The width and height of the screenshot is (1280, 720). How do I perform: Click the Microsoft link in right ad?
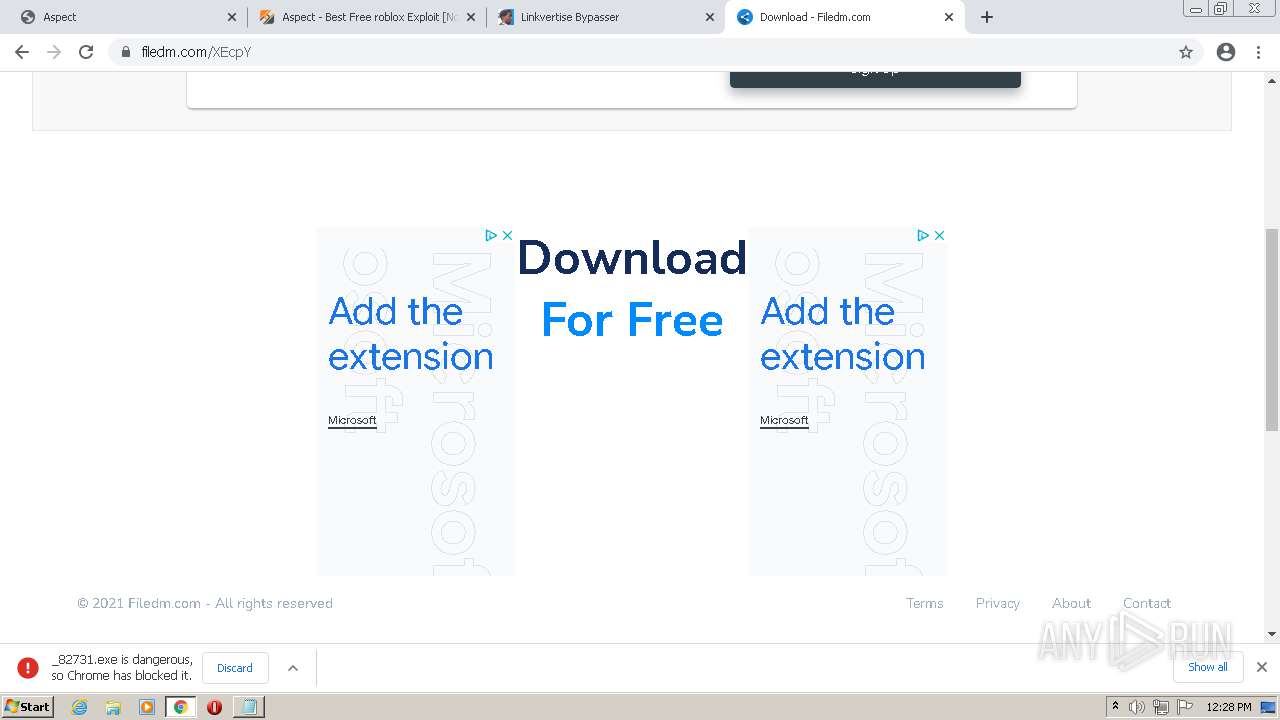[784, 420]
